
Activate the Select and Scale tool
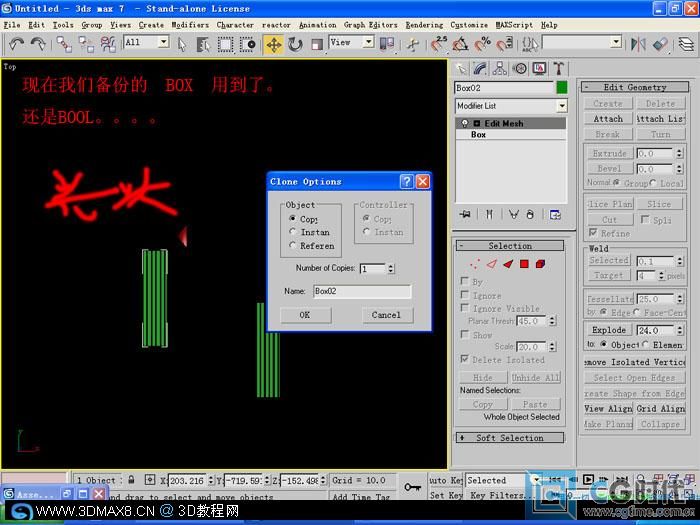point(317,44)
